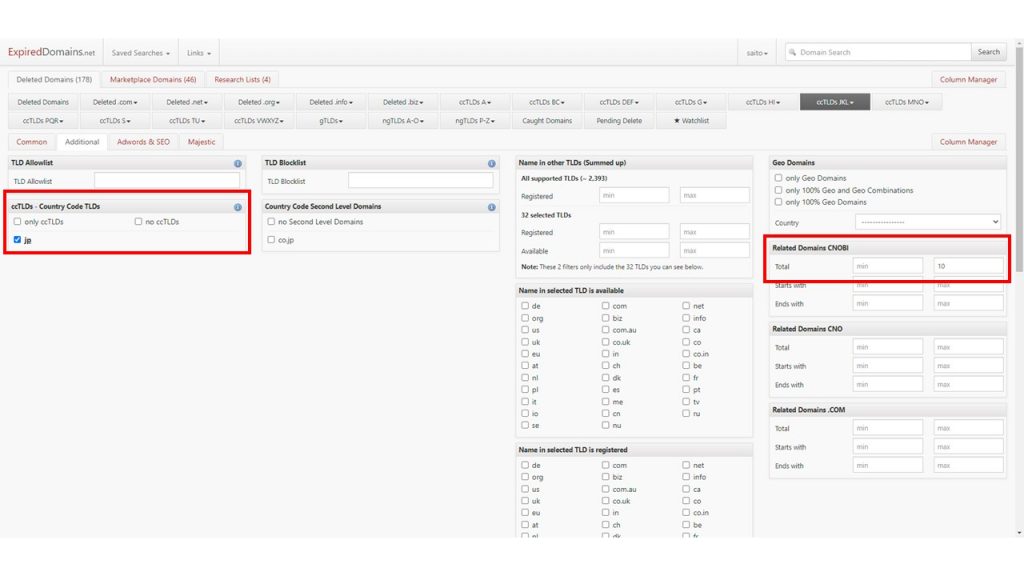Click the ExpiredDomains.net logo

pos(51,52)
